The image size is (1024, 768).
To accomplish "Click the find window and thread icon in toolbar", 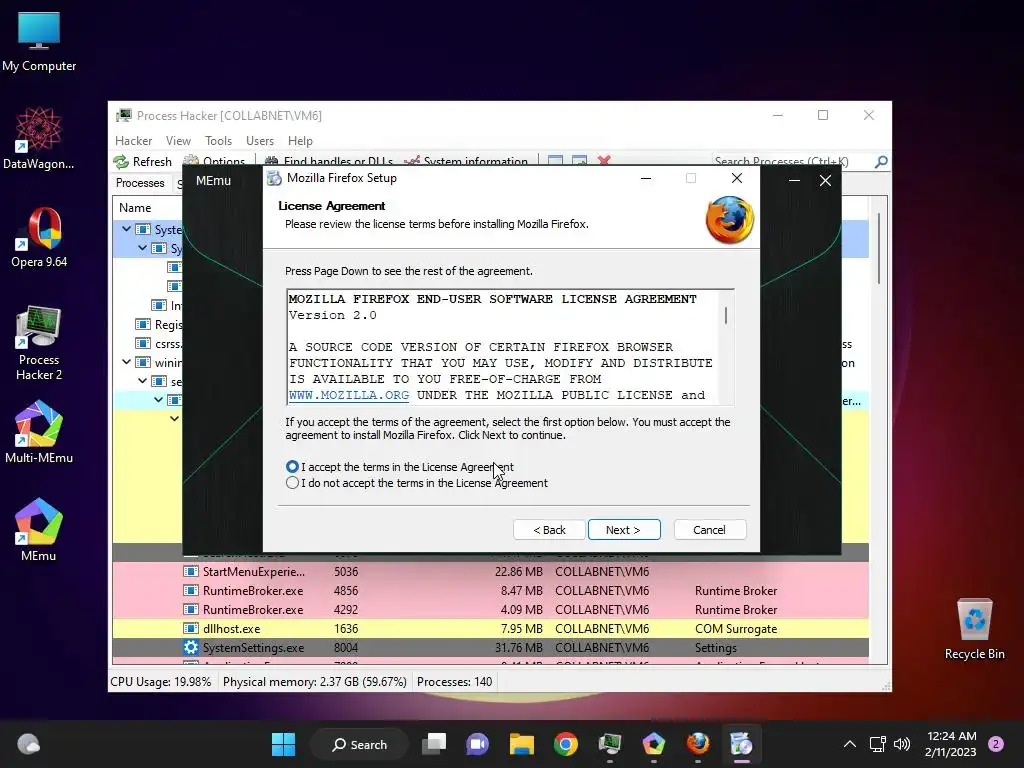I will pyautogui.click(x=579, y=160).
